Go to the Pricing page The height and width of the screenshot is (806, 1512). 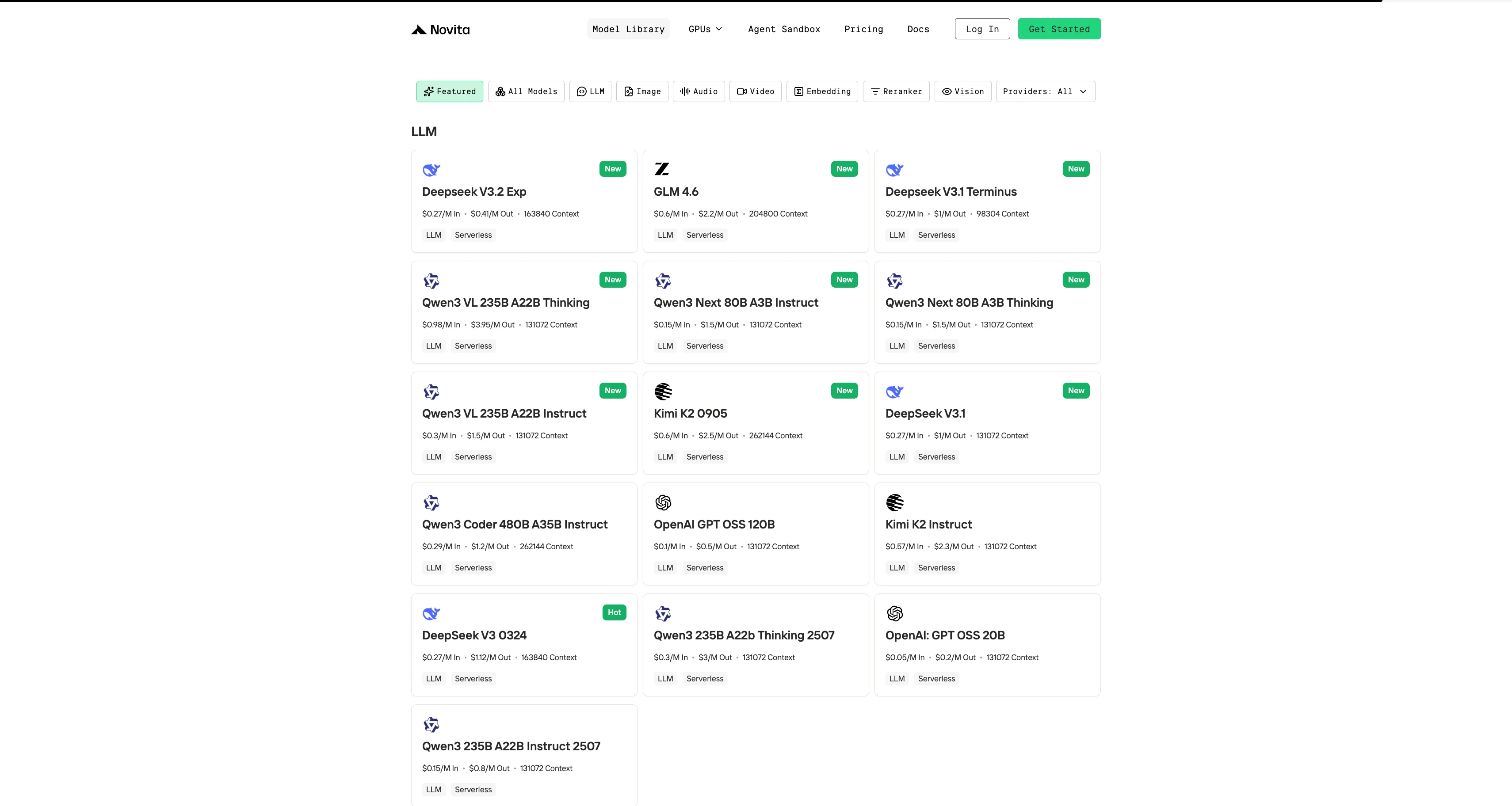pos(863,29)
